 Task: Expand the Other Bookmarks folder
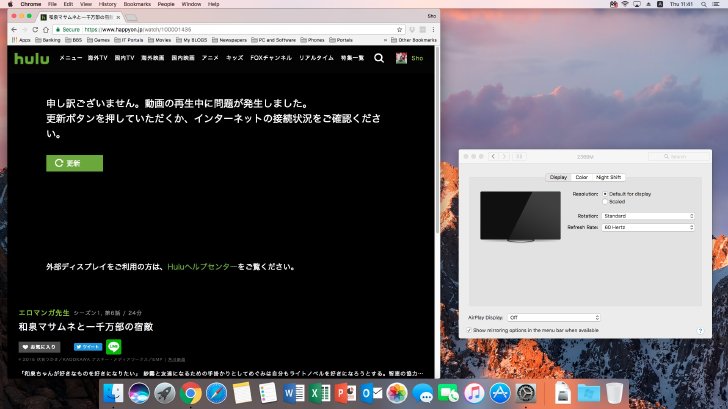tap(414, 40)
